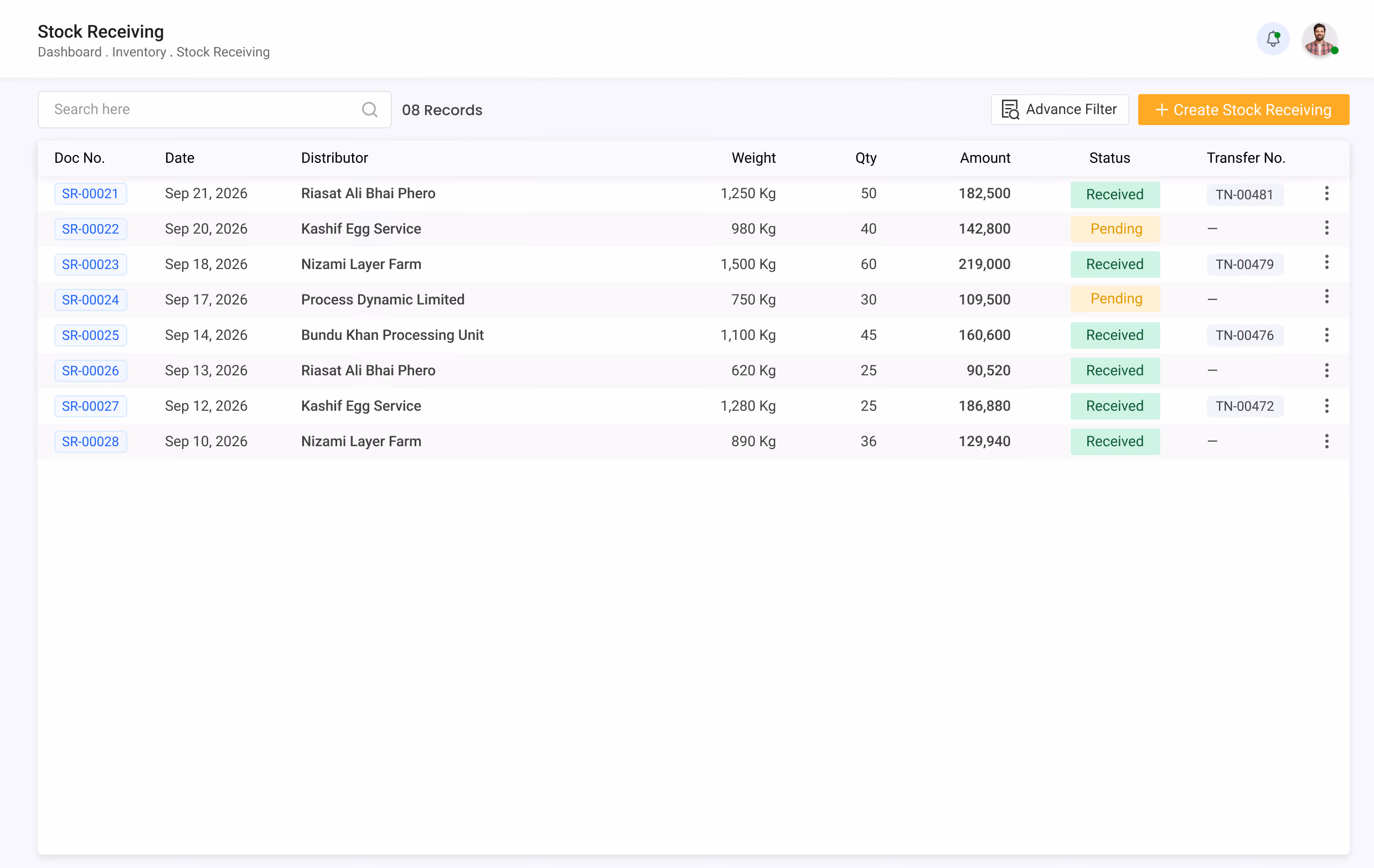Click Pending status of Kashif Egg Service
1374x868 pixels.
coord(1115,229)
